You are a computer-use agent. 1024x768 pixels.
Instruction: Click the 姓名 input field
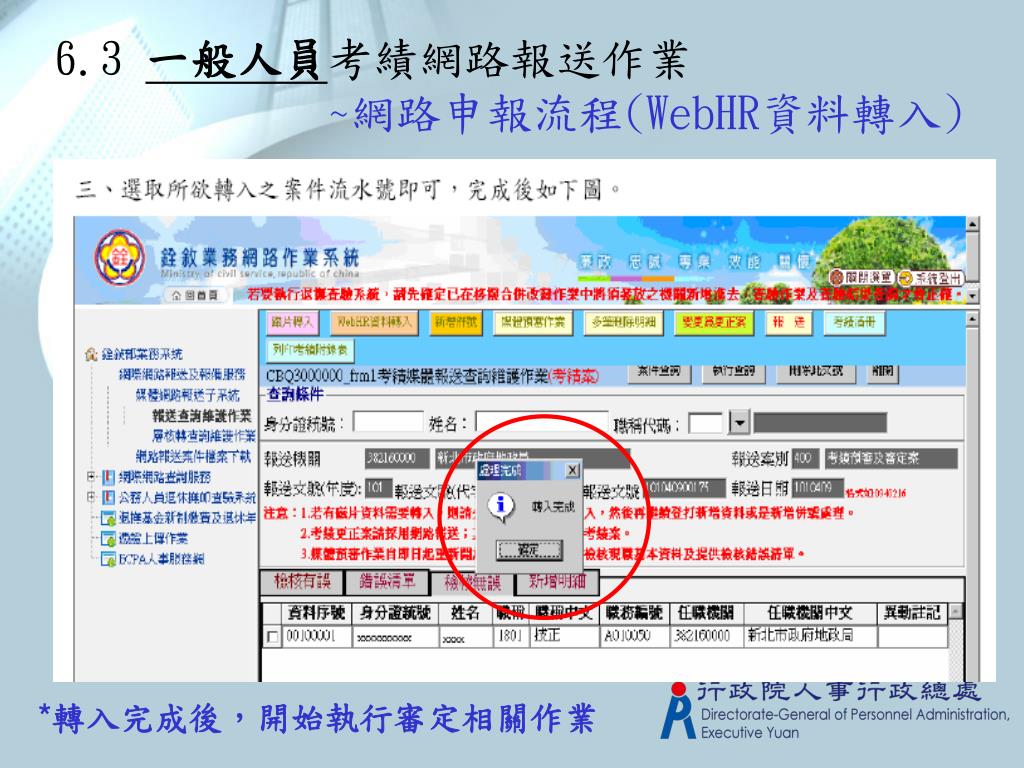tap(541, 423)
